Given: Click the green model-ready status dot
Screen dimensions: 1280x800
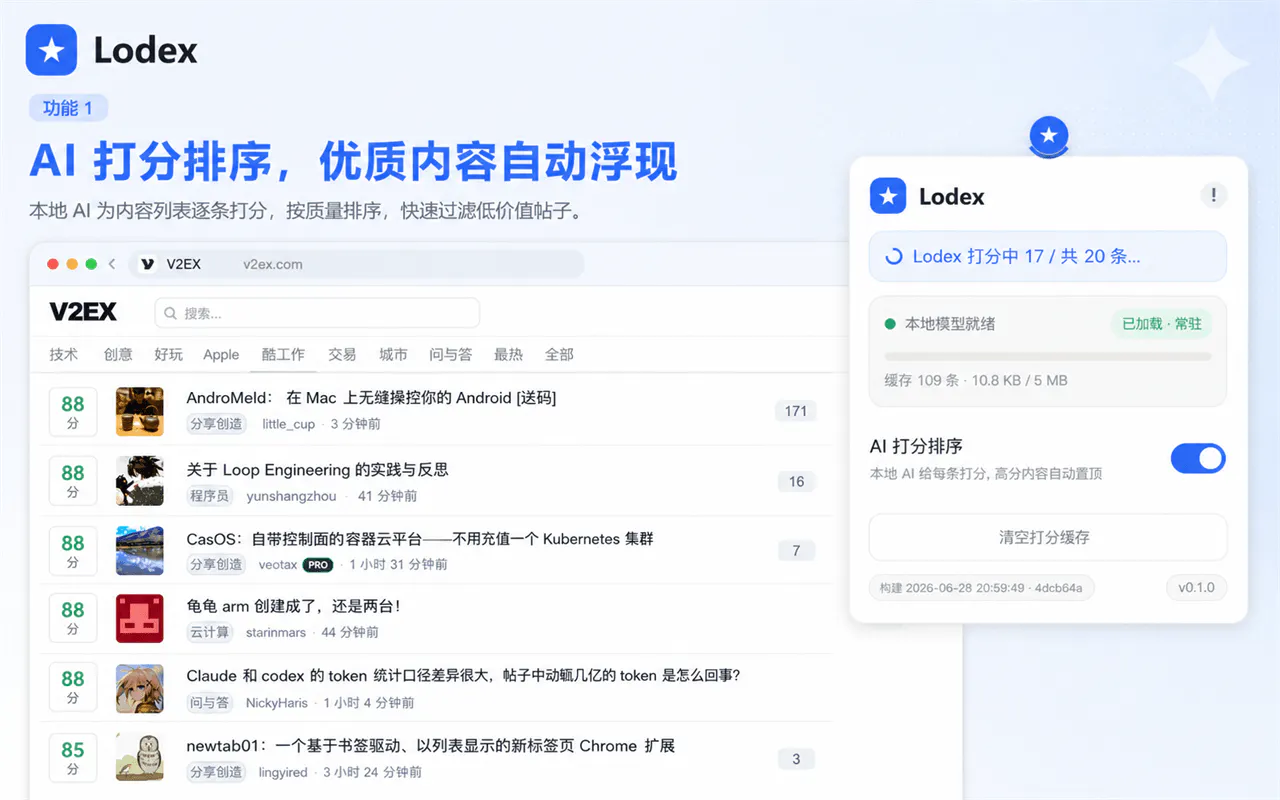Looking at the screenshot, I should [x=890, y=324].
